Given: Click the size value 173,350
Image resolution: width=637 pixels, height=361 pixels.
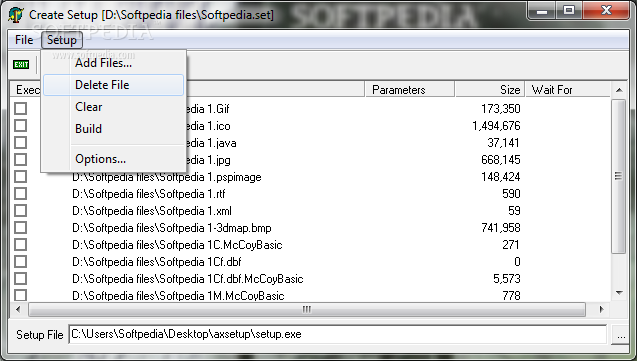Looking at the screenshot, I should pos(500,109).
